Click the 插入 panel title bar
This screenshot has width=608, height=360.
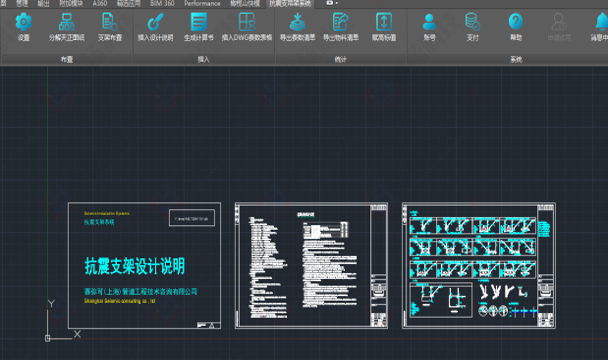(x=204, y=59)
